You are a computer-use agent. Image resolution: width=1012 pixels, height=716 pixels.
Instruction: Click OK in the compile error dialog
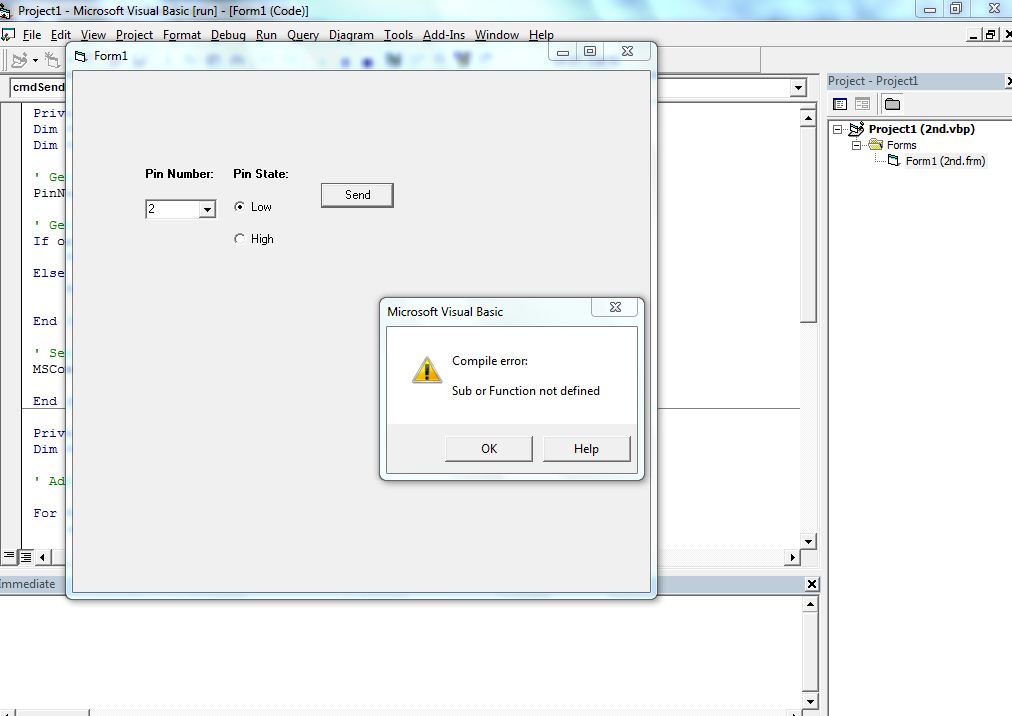click(x=489, y=449)
